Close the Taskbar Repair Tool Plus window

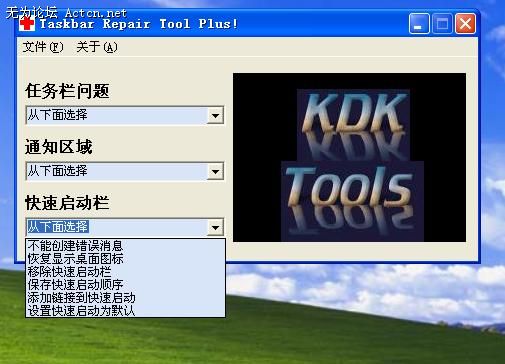click(466, 24)
